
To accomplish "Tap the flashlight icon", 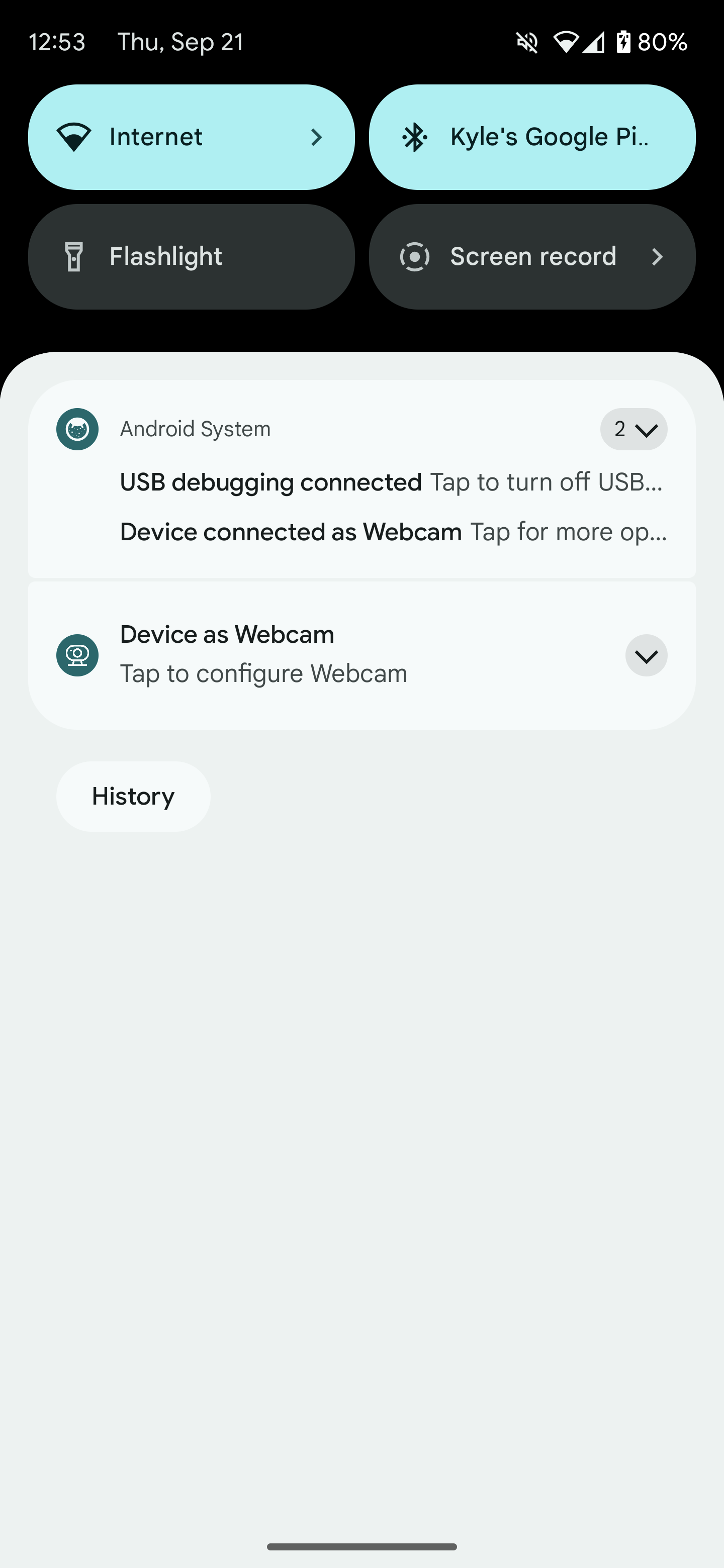I will (74, 256).
